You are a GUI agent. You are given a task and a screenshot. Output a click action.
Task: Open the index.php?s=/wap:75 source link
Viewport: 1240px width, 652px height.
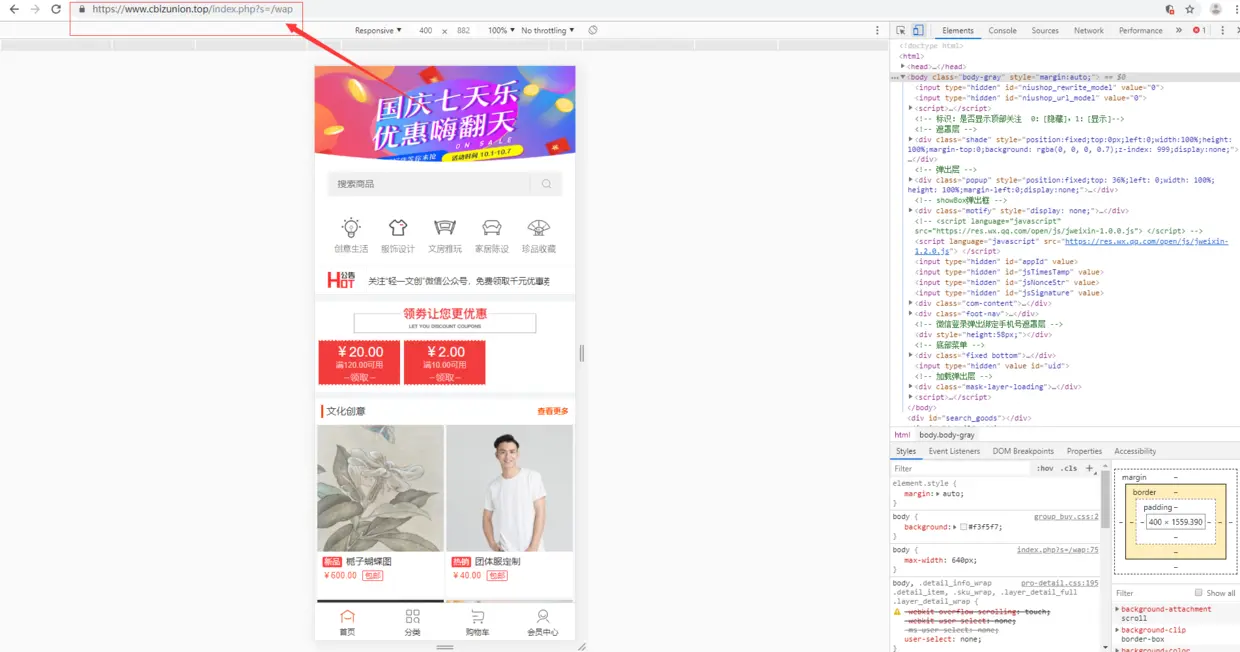pyautogui.click(x=1058, y=550)
